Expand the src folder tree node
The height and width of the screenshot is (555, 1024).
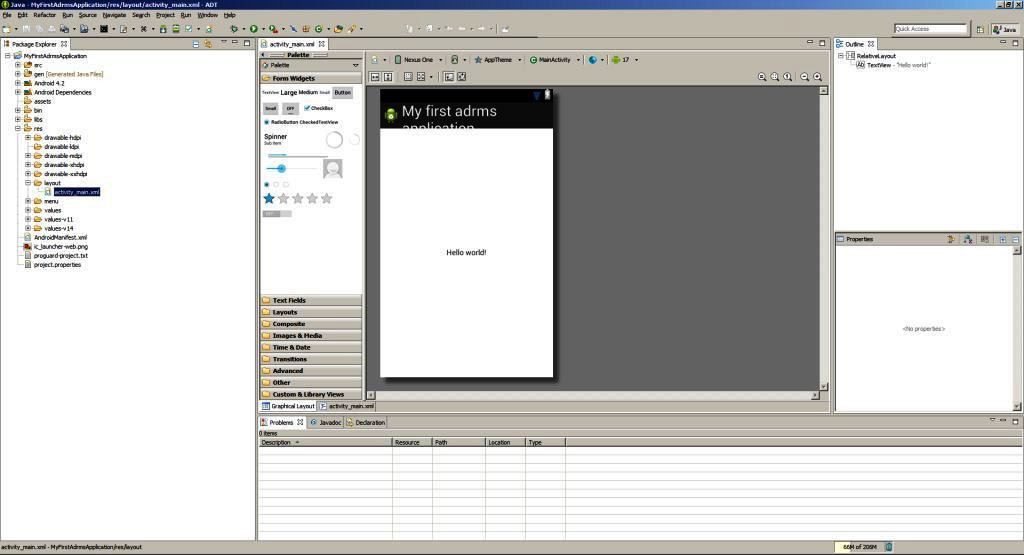tap(18, 65)
